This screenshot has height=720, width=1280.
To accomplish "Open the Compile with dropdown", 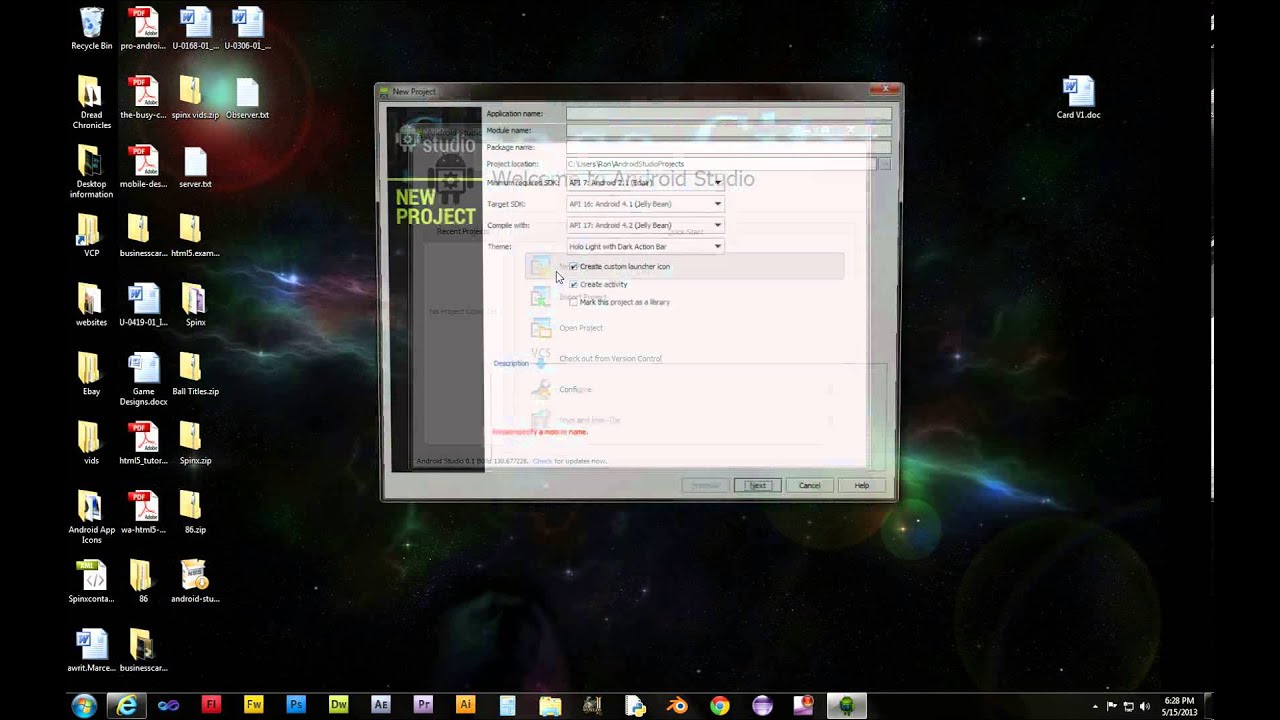I will tap(644, 225).
